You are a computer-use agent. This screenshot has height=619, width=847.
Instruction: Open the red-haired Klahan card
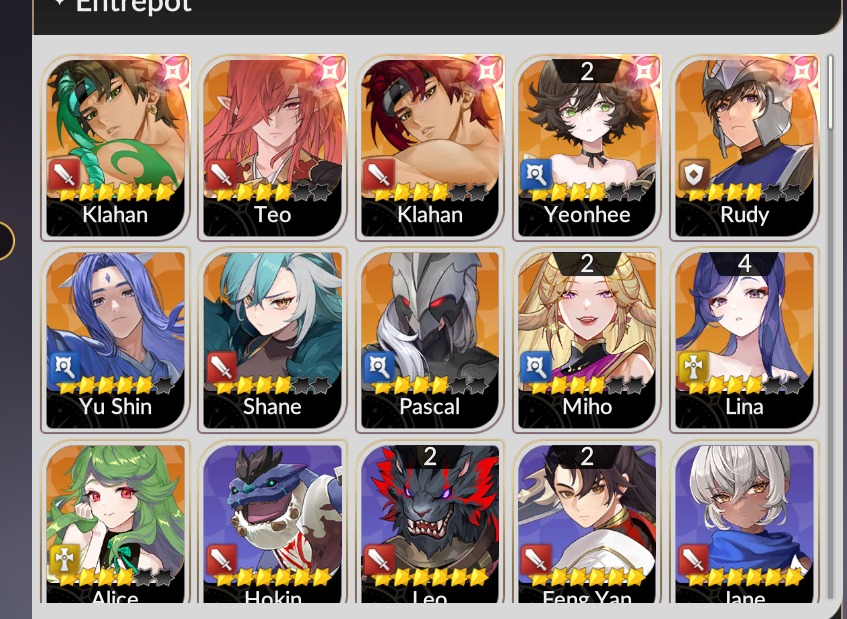429,146
